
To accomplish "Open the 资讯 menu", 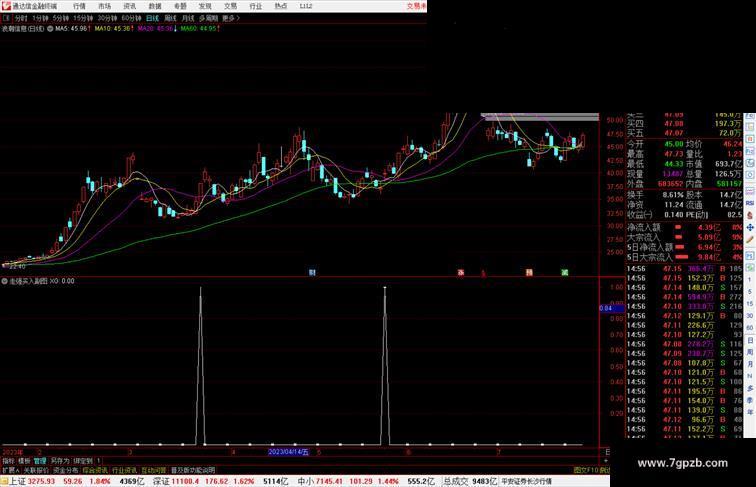I will [129, 6].
